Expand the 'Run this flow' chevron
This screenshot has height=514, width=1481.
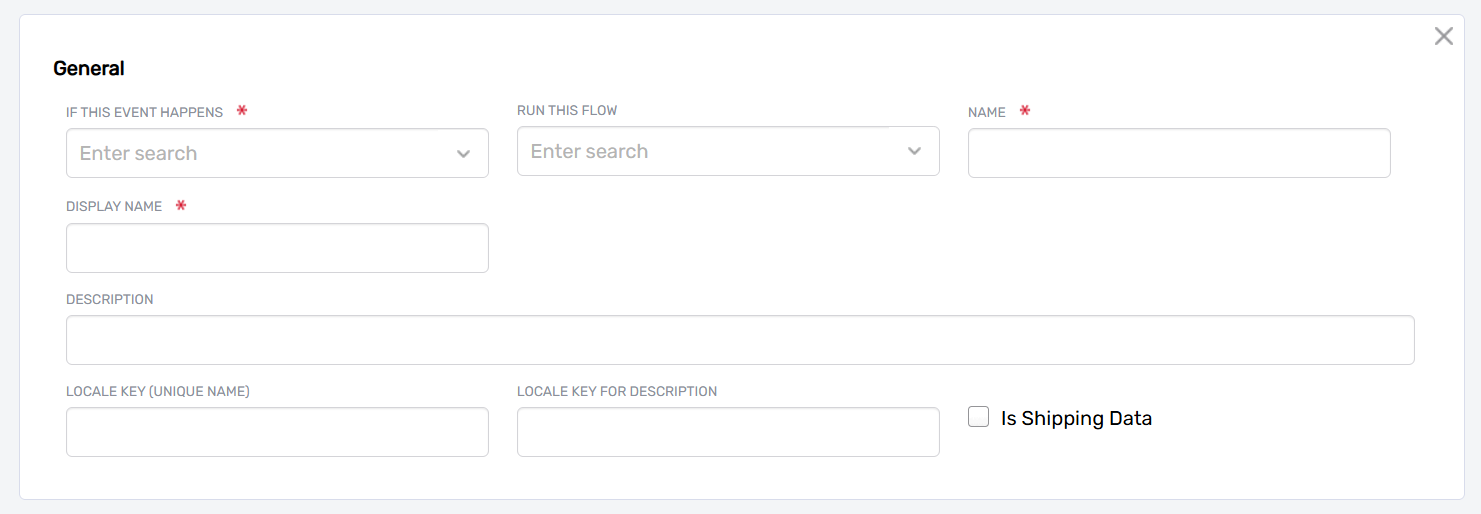[x=914, y=151]
